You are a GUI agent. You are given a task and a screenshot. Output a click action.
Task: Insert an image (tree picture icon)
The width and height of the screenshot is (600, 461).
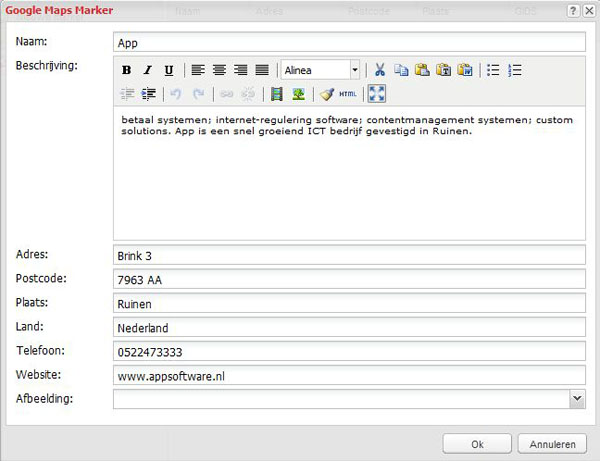(x=298, y=94)
